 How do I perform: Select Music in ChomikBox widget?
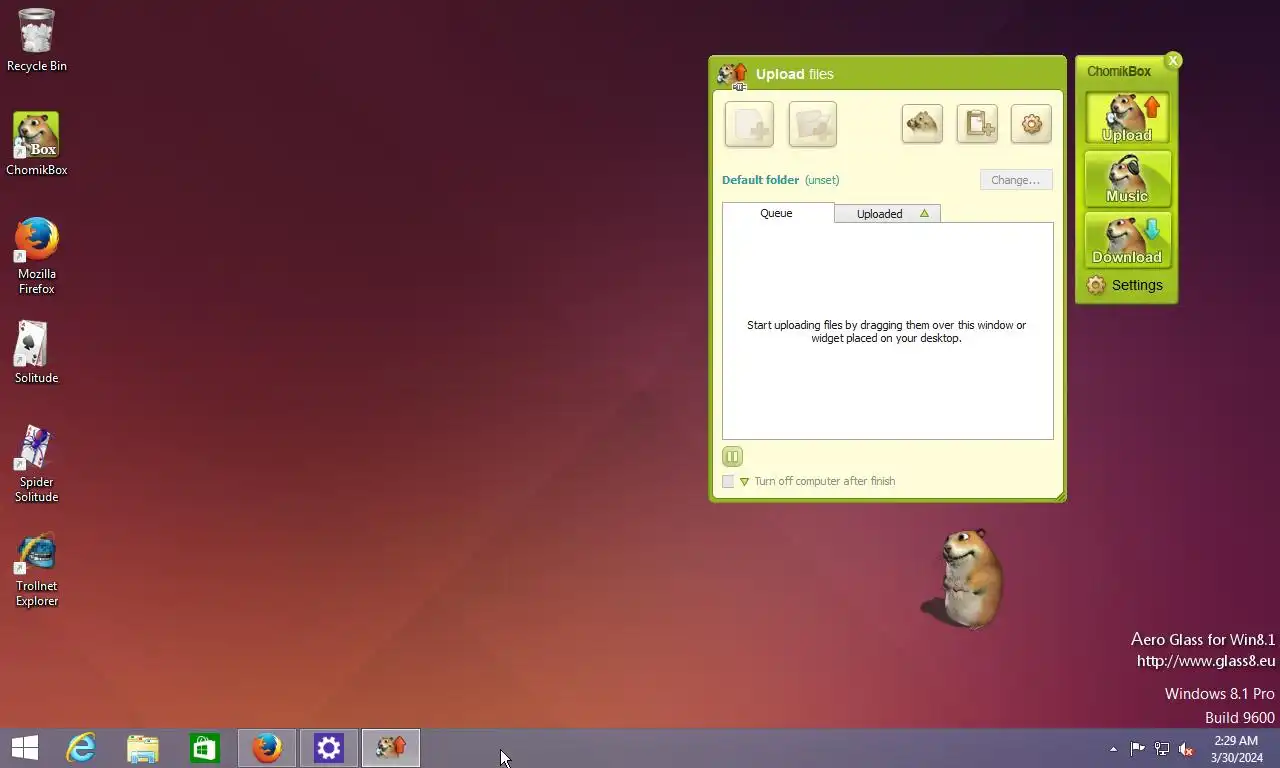click(1127, 179)
